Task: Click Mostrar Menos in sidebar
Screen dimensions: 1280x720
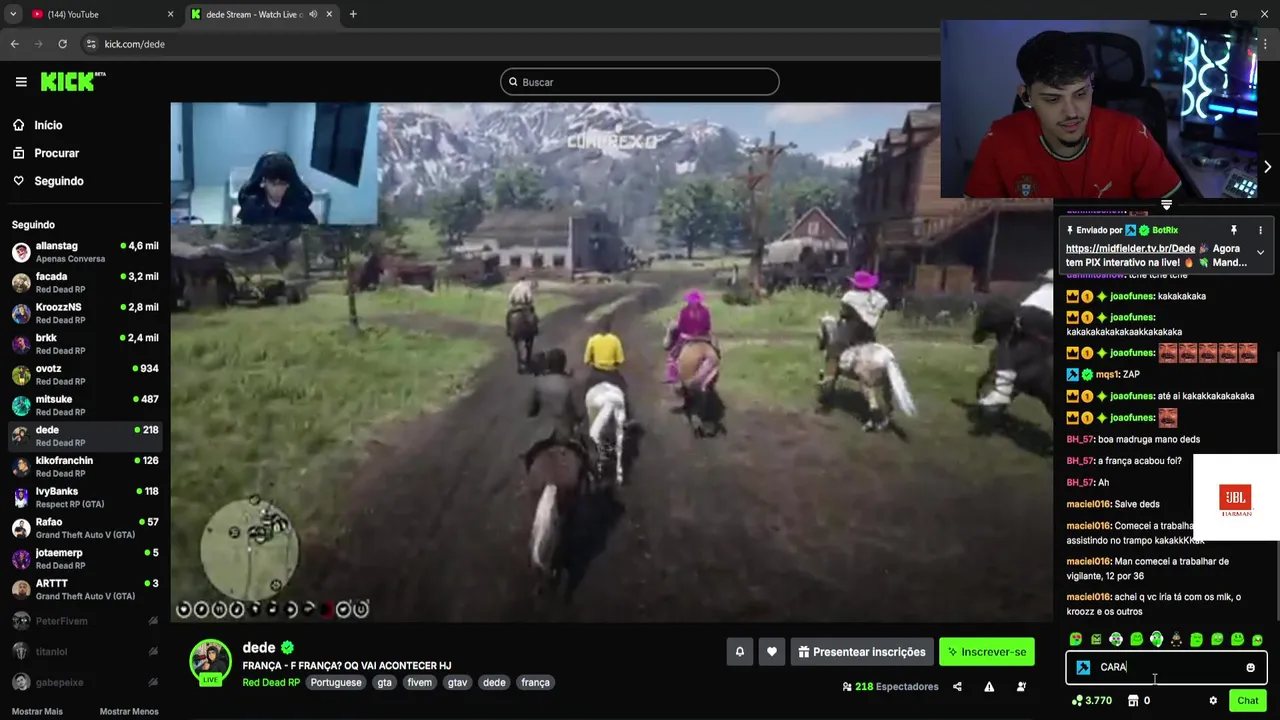Action: [129, 711]
